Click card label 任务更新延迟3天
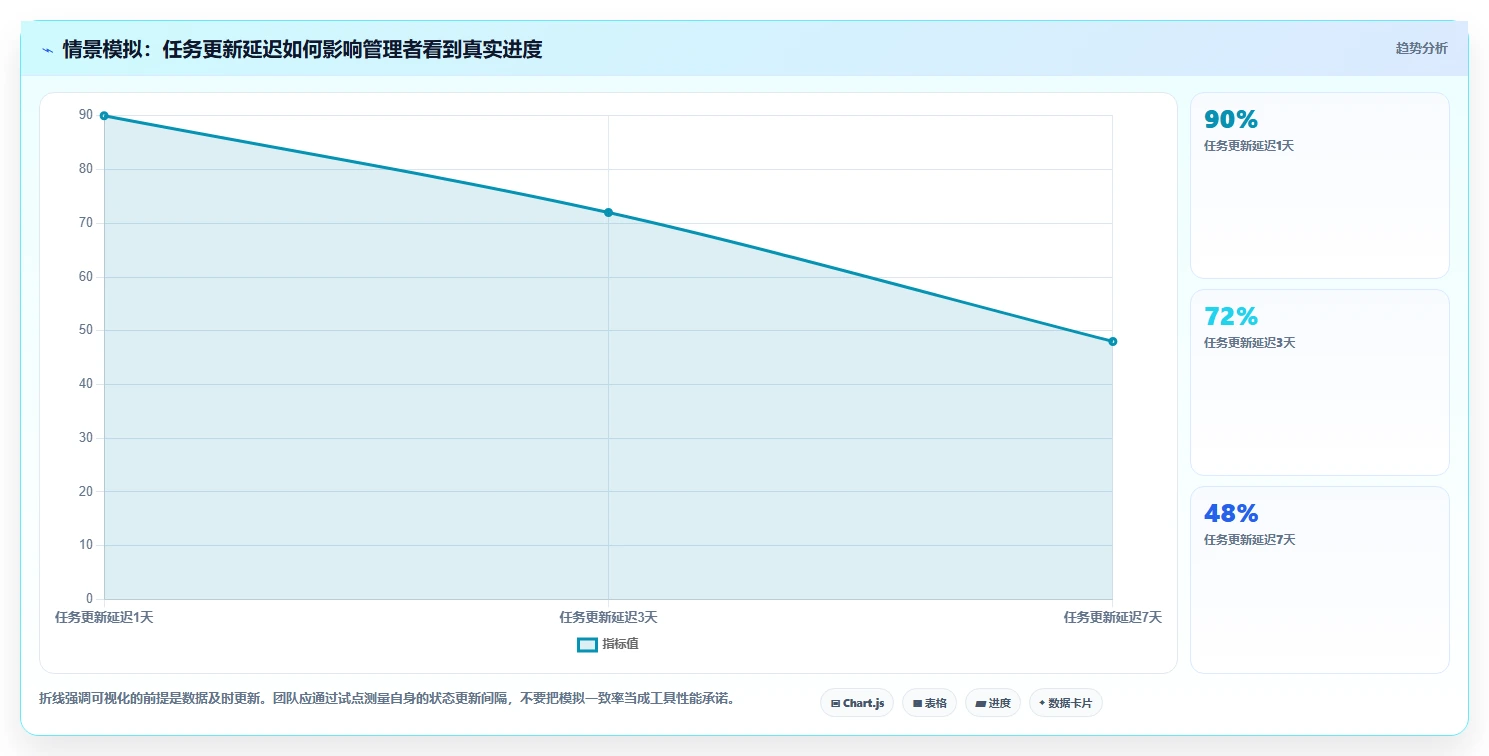This screenshot has width=1489, height=756. click(x=1249, y=343)
